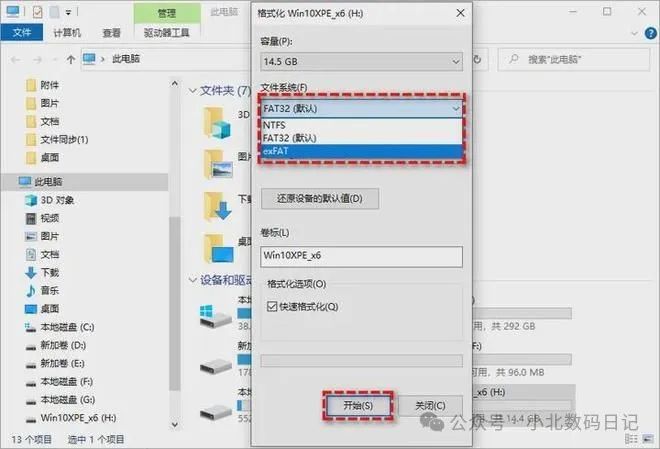Switch to large icons view in status bar
This screenshot has height=449, width=660.
pos(647,439)
